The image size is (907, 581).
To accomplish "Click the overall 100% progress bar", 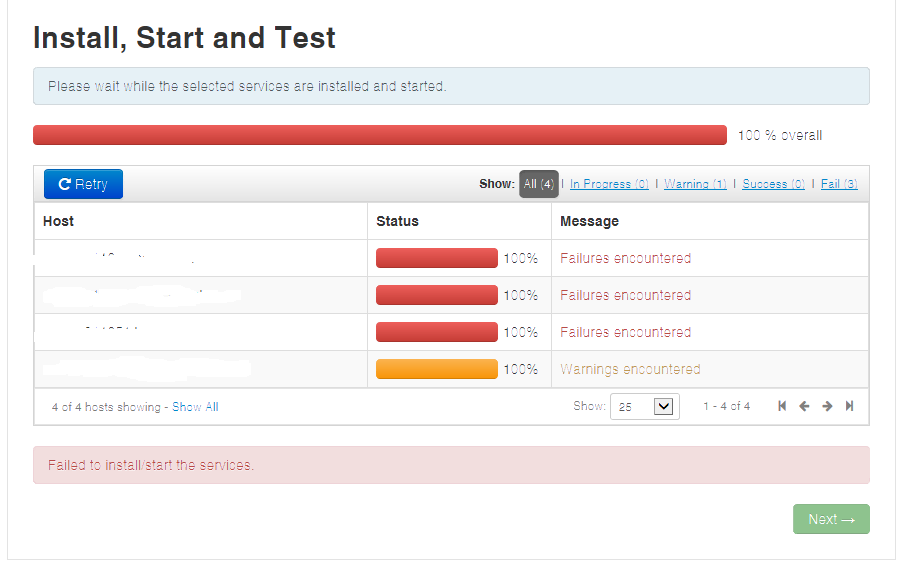I will pos(380,134).
